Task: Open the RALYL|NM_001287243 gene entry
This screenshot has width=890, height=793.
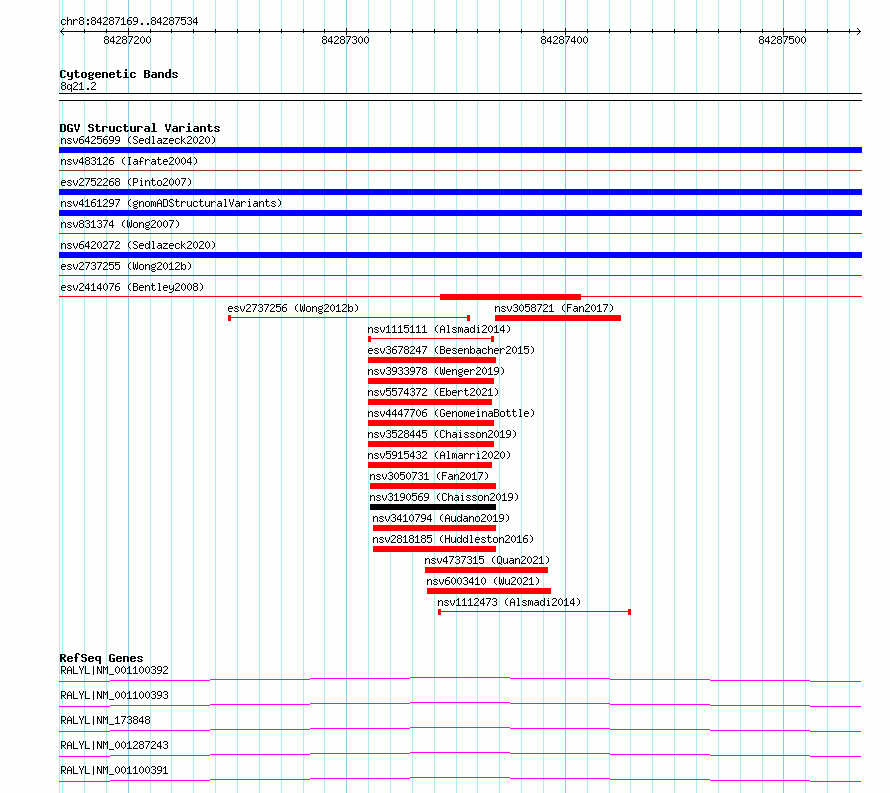Action: (x=114, y=745)
